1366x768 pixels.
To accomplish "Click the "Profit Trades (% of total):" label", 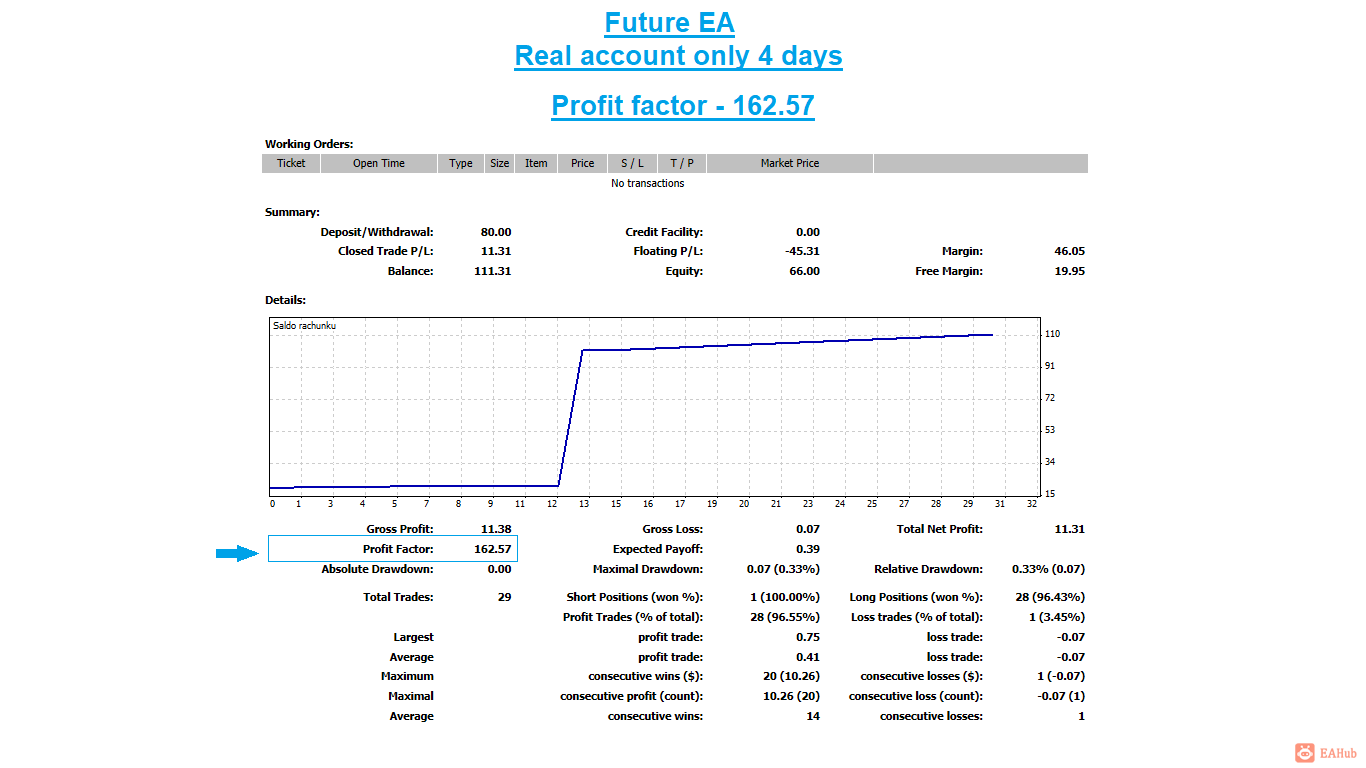I will [x=633, y=617].
